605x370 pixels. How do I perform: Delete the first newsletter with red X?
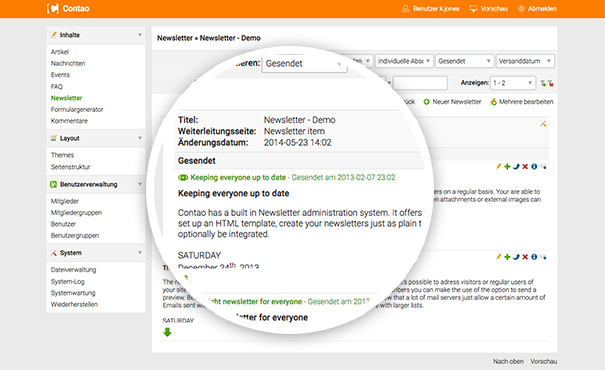[525, 167]
